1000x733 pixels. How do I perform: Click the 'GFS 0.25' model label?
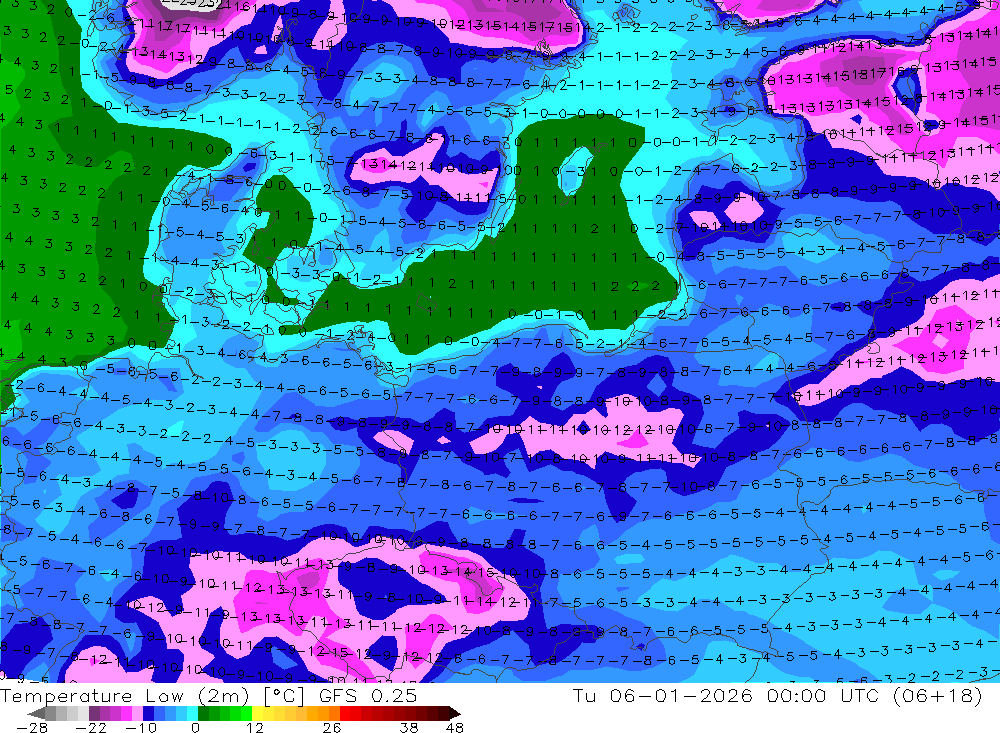368,696
